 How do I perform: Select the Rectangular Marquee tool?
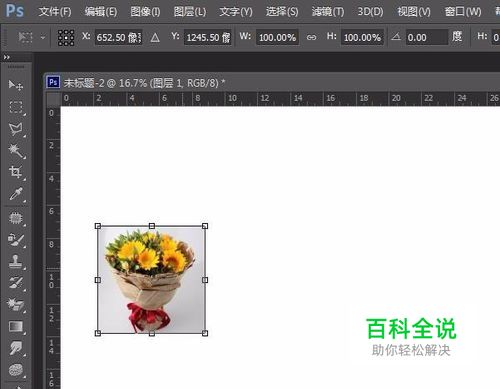pyautogui.click(x=16, y=107)
